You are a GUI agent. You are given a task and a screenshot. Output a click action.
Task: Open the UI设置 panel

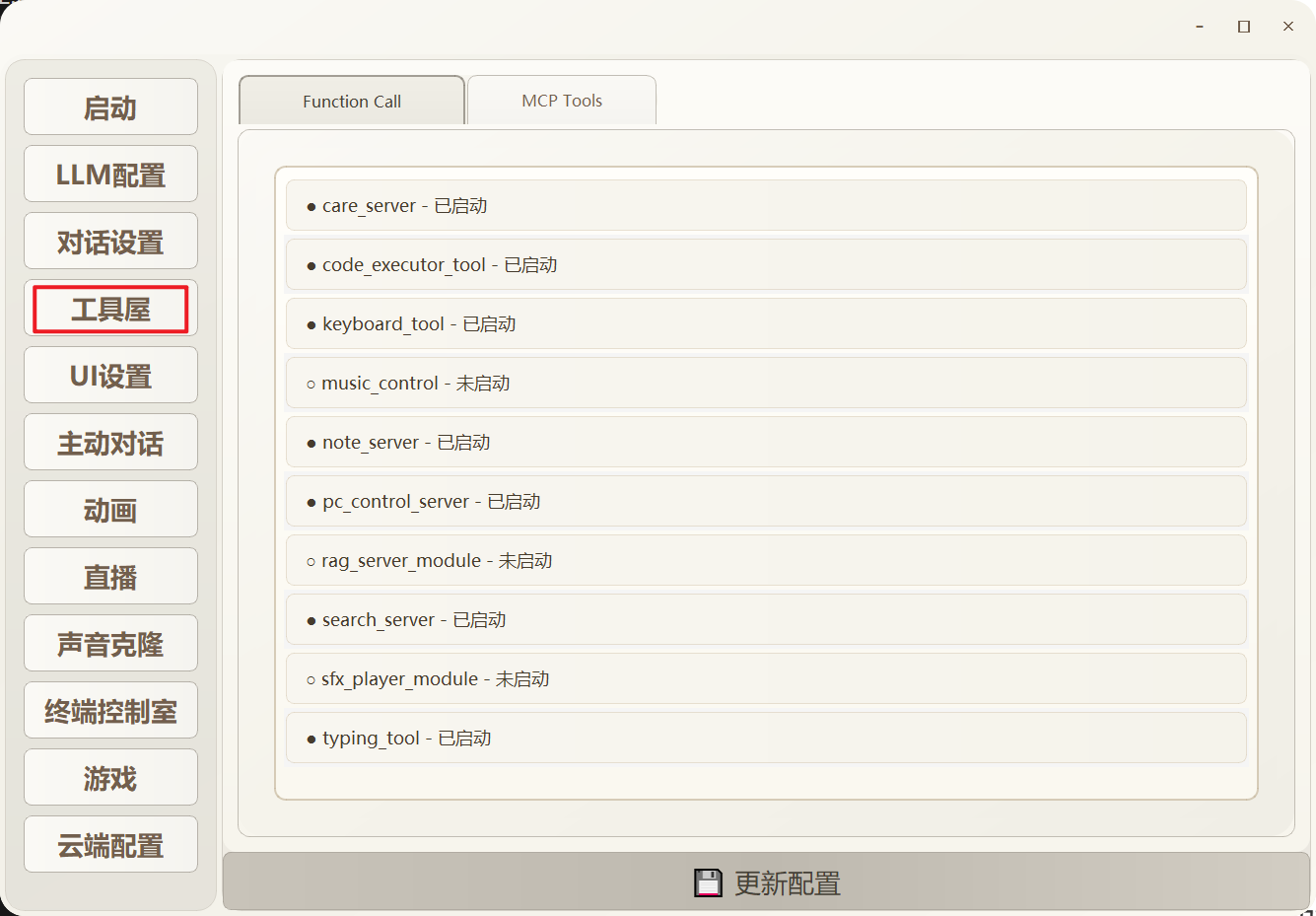tap(110, 376)
